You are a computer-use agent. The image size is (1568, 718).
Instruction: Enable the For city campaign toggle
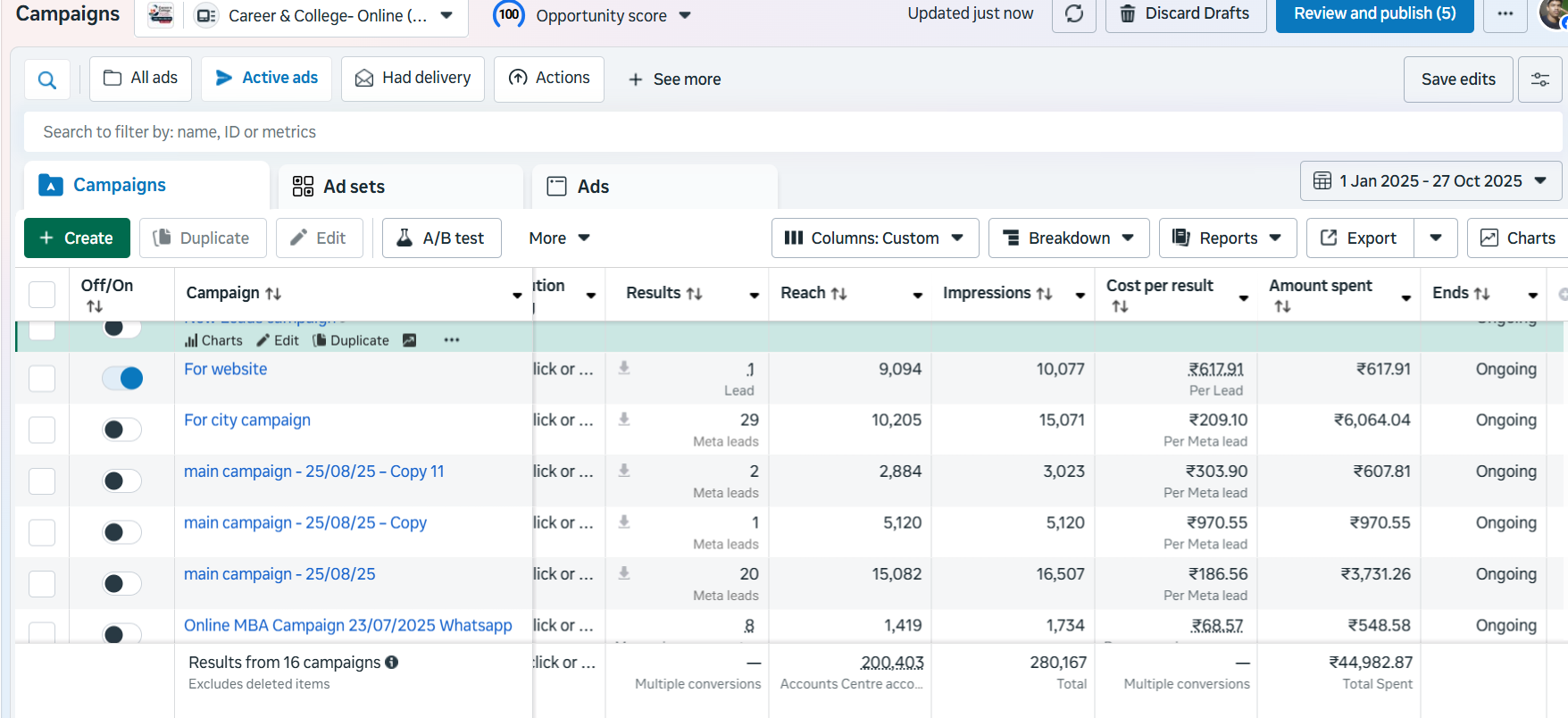pyautogui.click(x=122, y=430)
